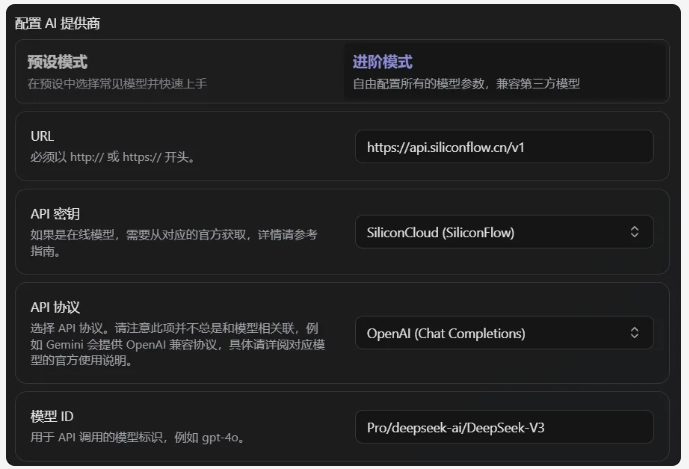This screenshot has width=689, height=469.
Task: Click the description 在预设中选择常见模型并快速上手
Action: coord(117,84)
